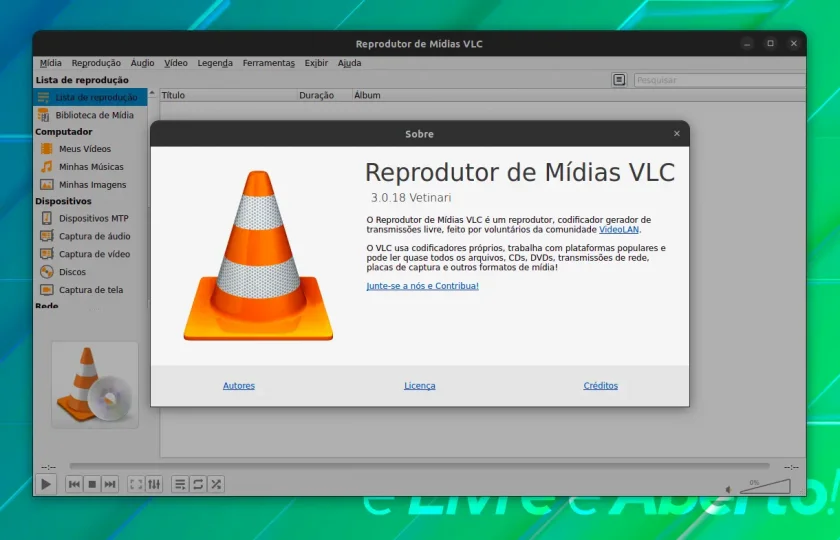Screen dimensions: 840x540
Task: Open Meus Vídeos in sidebar
Action: (90, 149)
